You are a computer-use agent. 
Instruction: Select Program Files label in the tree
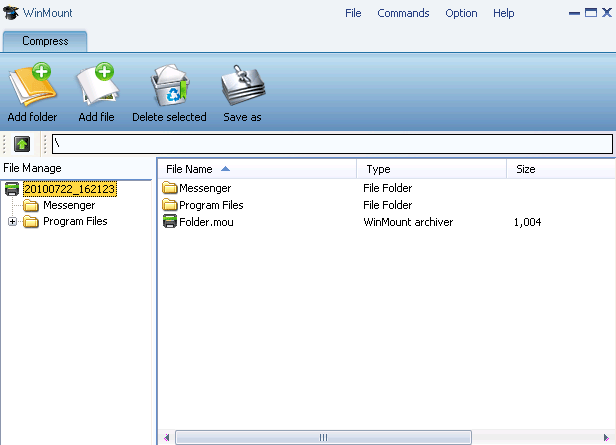(75, 222)
